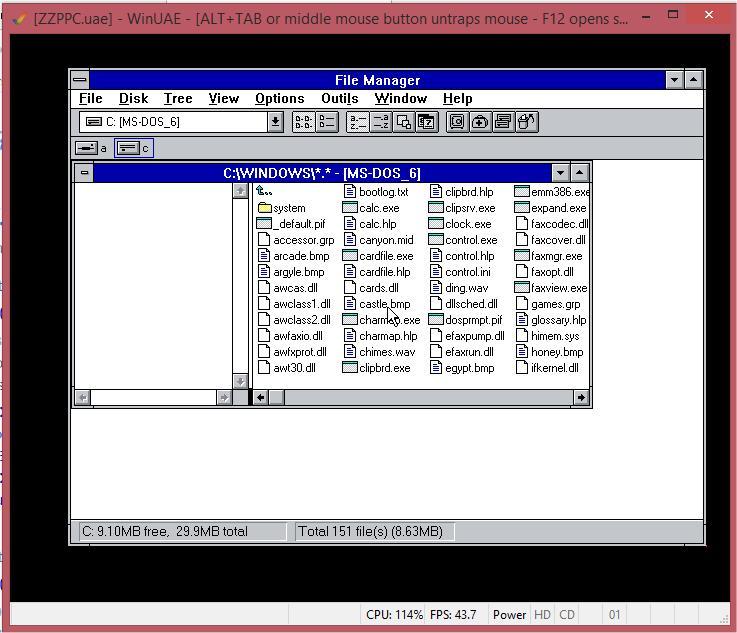Click the stacked drives toolbar icon
Screen dimensions: 737x633
point(503,122)
